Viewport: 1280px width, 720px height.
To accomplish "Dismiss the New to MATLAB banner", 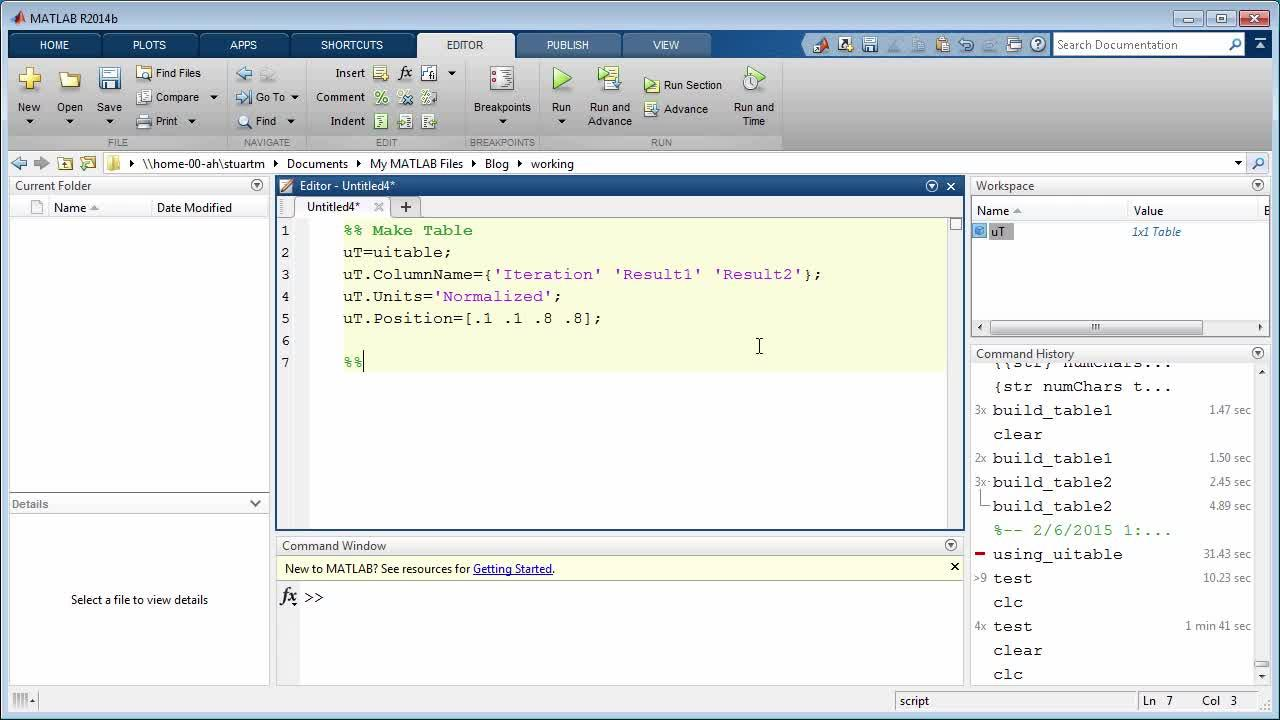I will (954, 567).
